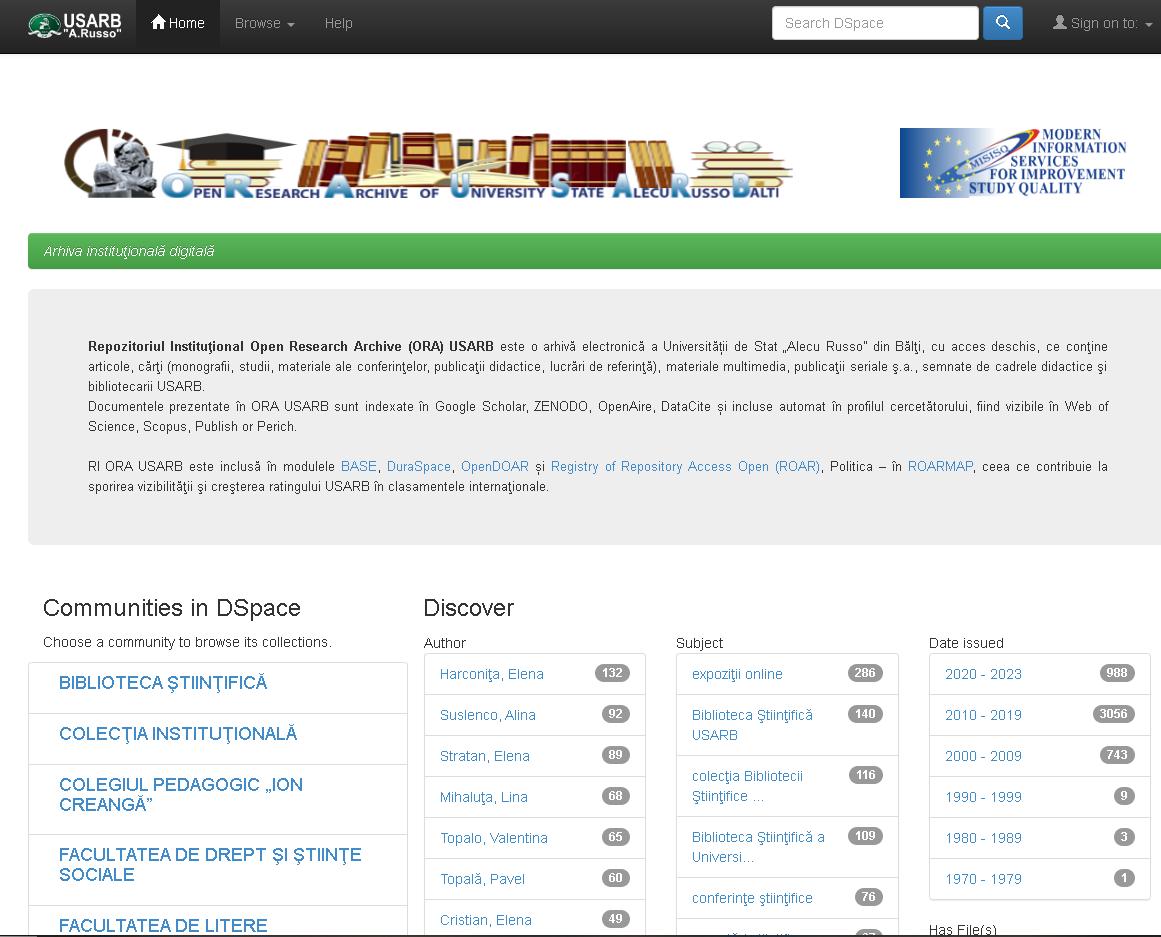Select subject conferinţe ştiinţifice
Viewport: 1161px width, 937px height.
click(x=752, y=898)
